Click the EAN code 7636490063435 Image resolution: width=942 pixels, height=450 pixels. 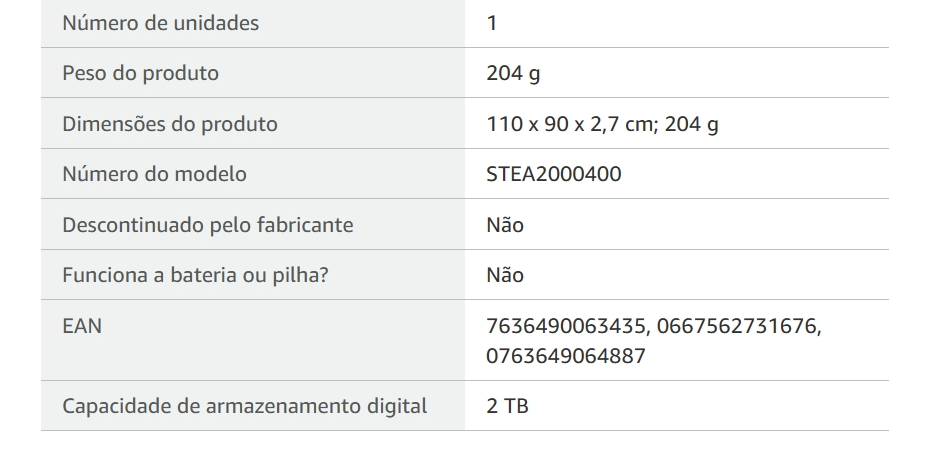click(x=566, y=326)
